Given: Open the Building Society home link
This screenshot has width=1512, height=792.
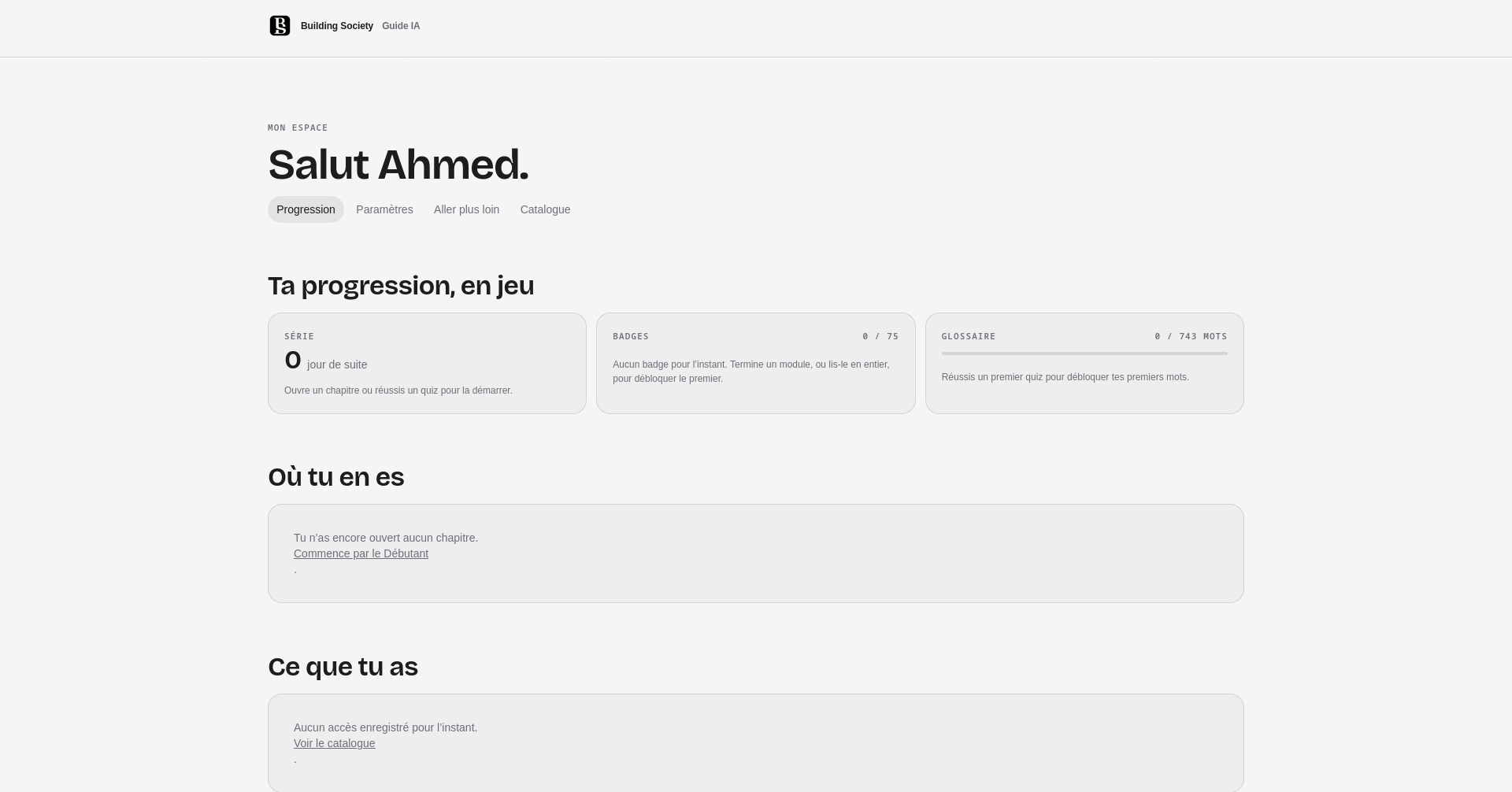Looking at the screenshot, I should tap(337, 26).
